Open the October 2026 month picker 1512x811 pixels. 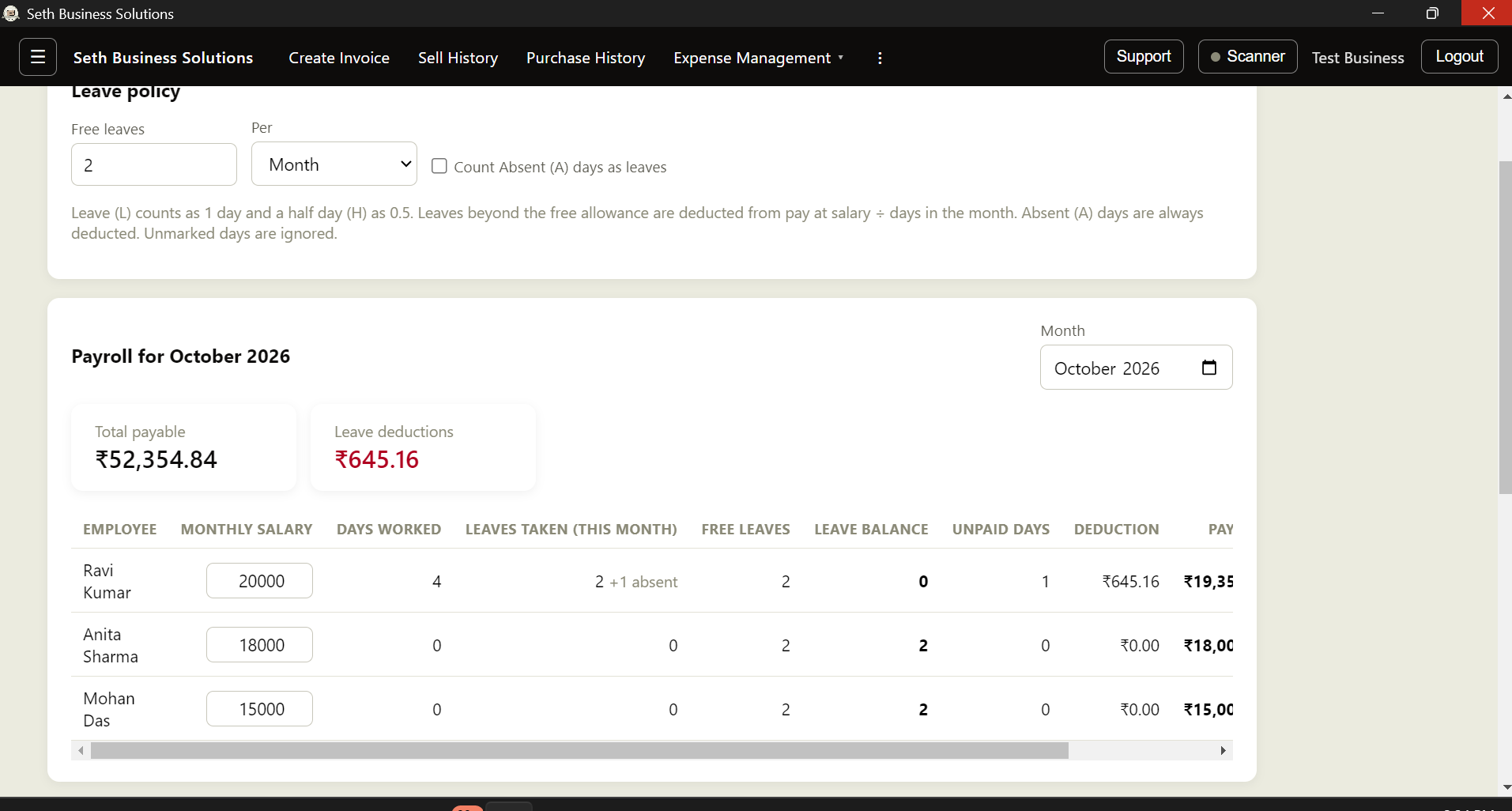1136,368
